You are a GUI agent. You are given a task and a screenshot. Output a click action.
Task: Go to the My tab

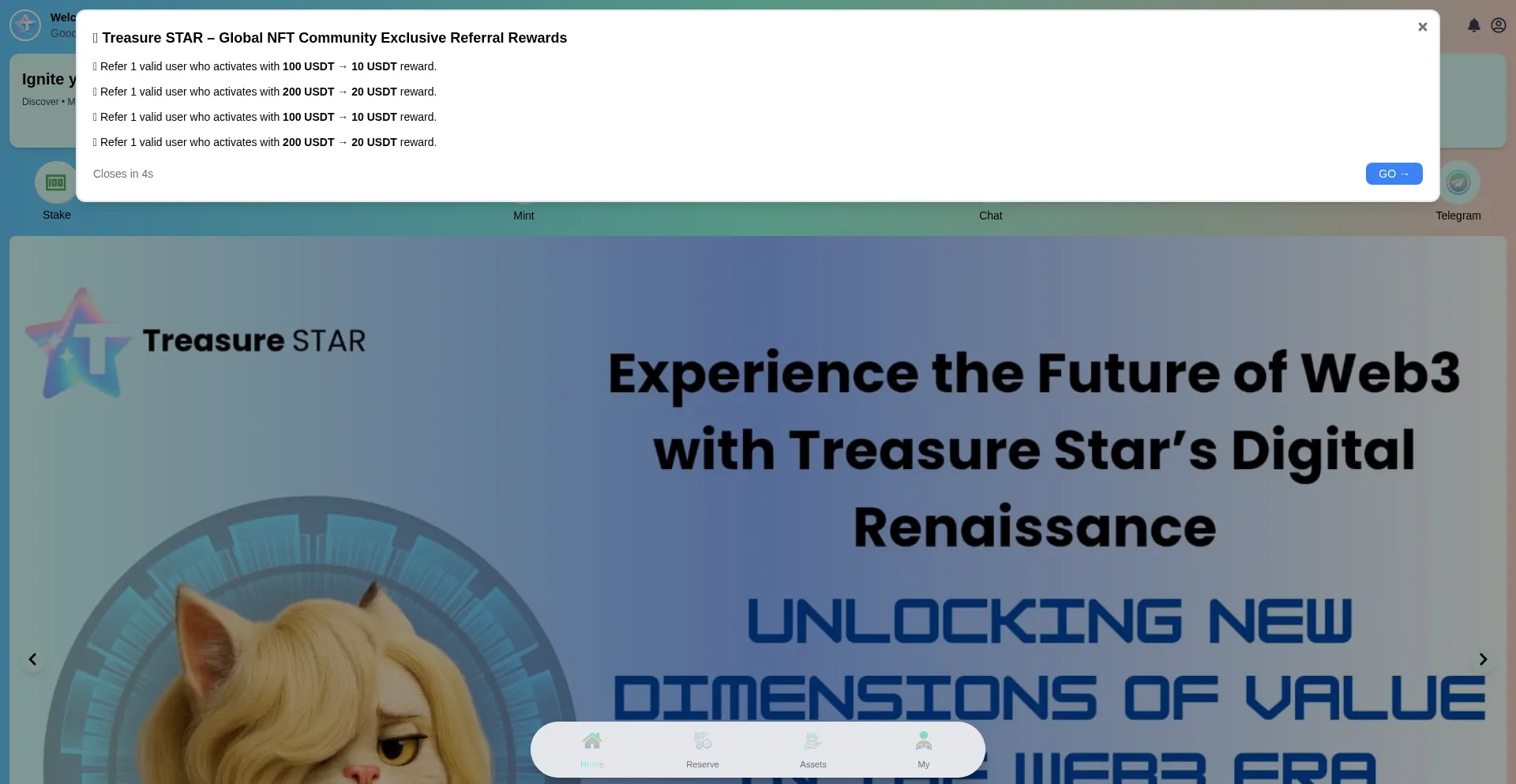pyautogui.click(x=924, y=750)
